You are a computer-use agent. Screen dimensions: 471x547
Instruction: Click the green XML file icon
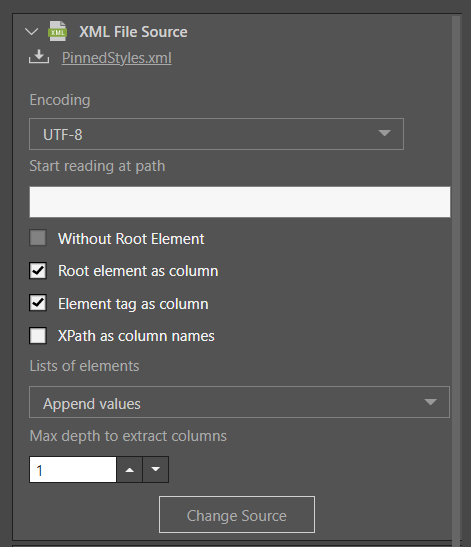(58, 31)
